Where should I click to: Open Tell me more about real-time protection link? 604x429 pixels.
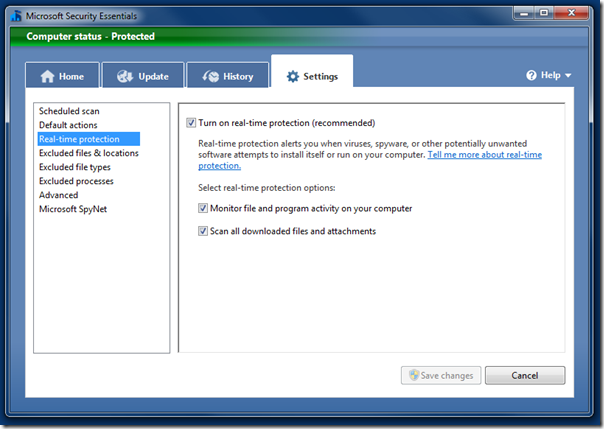485,155
